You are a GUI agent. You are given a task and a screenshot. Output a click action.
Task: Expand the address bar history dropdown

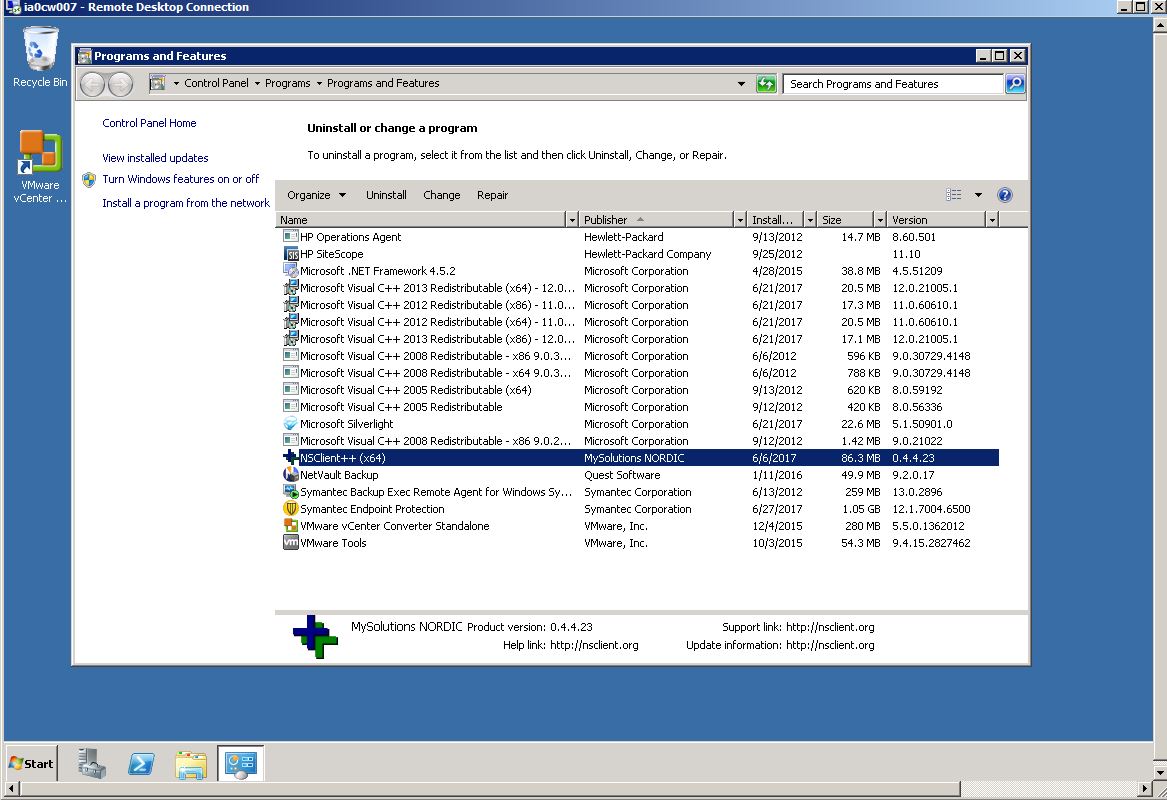(x=741, y=84)
